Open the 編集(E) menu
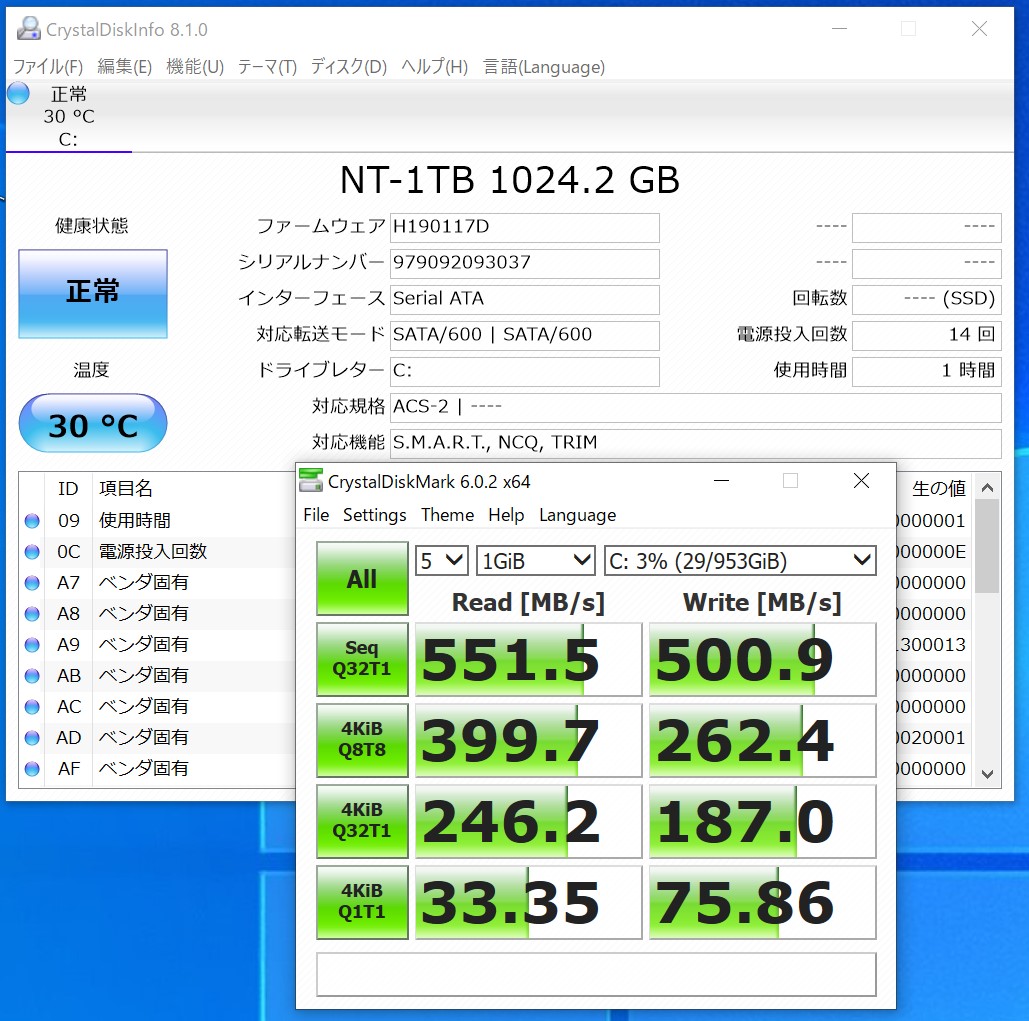1029x1021 pixels. (x=125, y=66)
